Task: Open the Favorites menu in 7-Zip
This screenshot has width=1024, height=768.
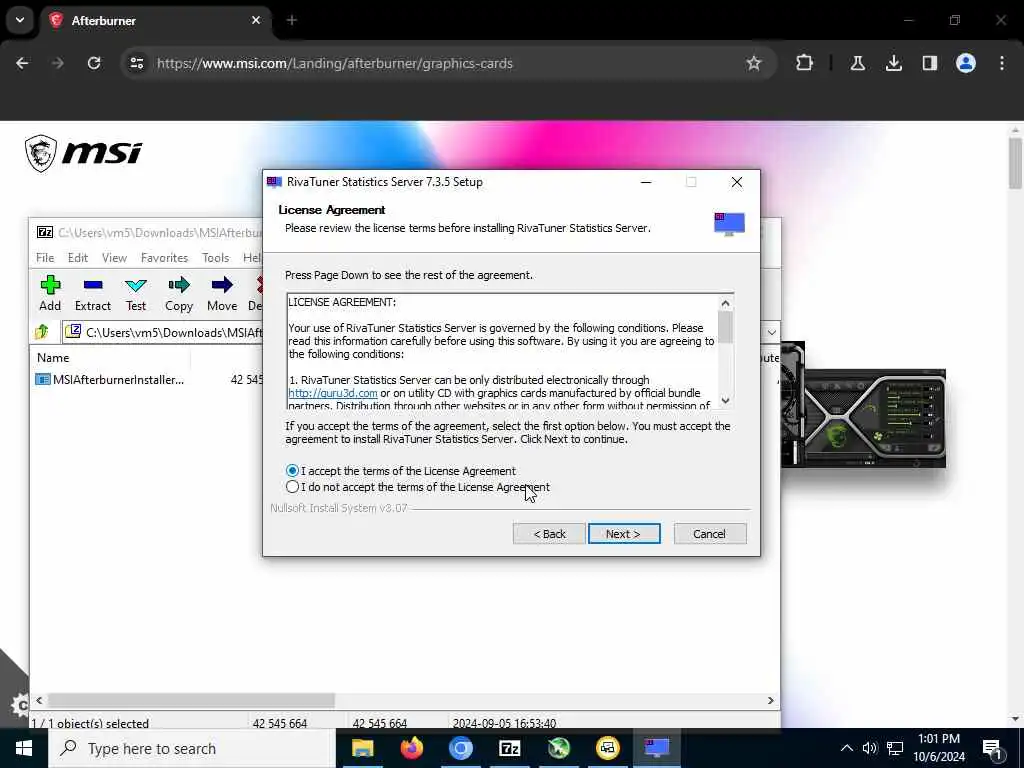Action: (164, 258)
